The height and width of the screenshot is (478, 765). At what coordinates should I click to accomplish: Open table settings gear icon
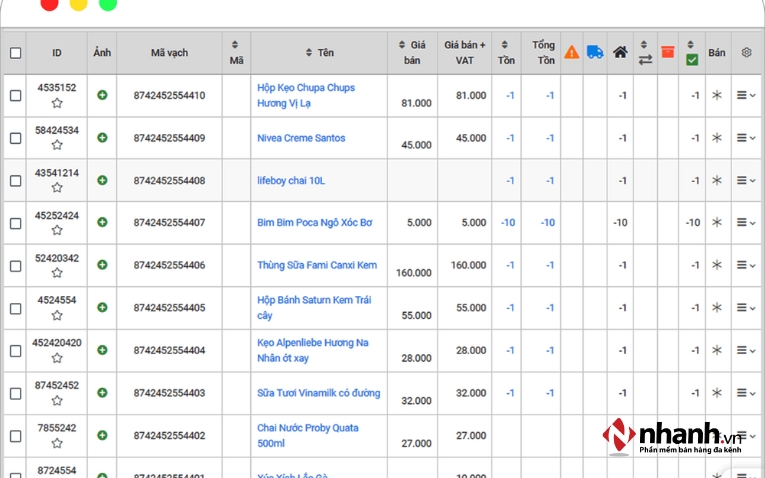point(746,52)
